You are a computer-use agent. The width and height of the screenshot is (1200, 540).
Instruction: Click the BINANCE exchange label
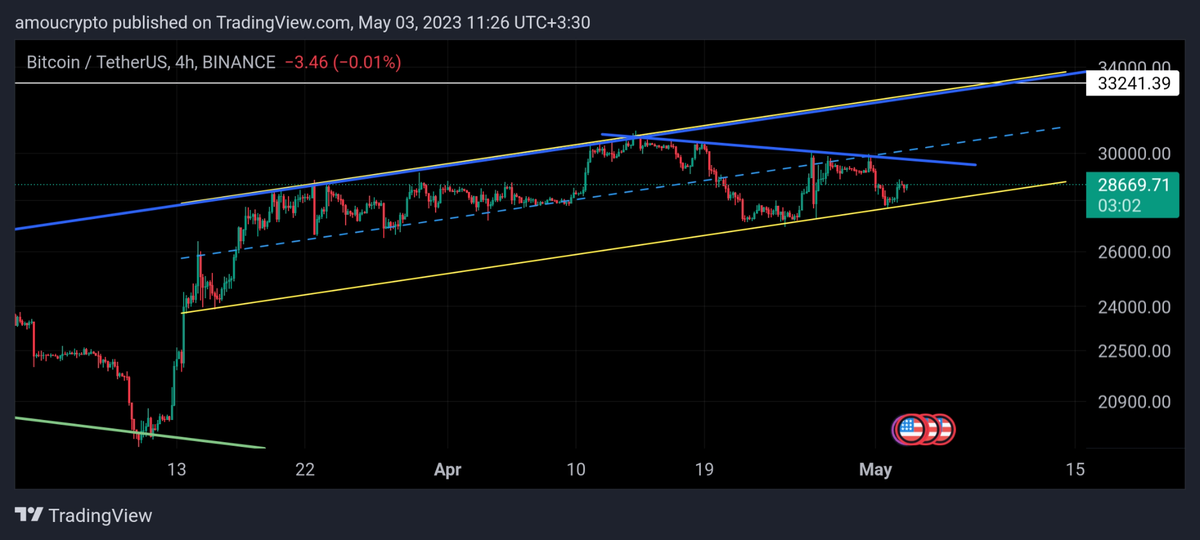pyautogui.click(x=238, y=62)
